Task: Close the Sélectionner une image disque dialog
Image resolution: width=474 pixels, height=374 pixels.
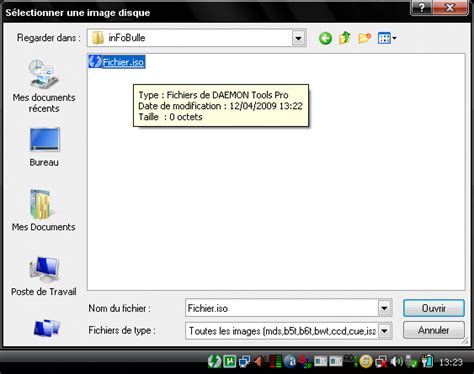Action: [450, 8]
